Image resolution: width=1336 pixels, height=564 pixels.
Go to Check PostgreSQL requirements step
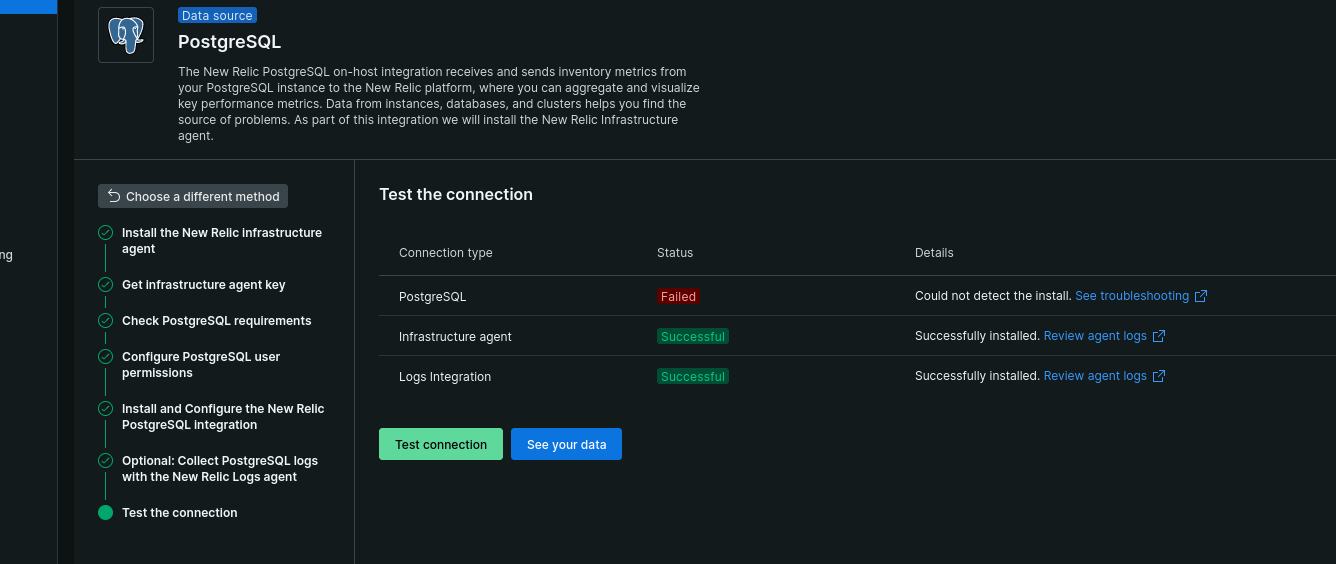pos(217,321)
